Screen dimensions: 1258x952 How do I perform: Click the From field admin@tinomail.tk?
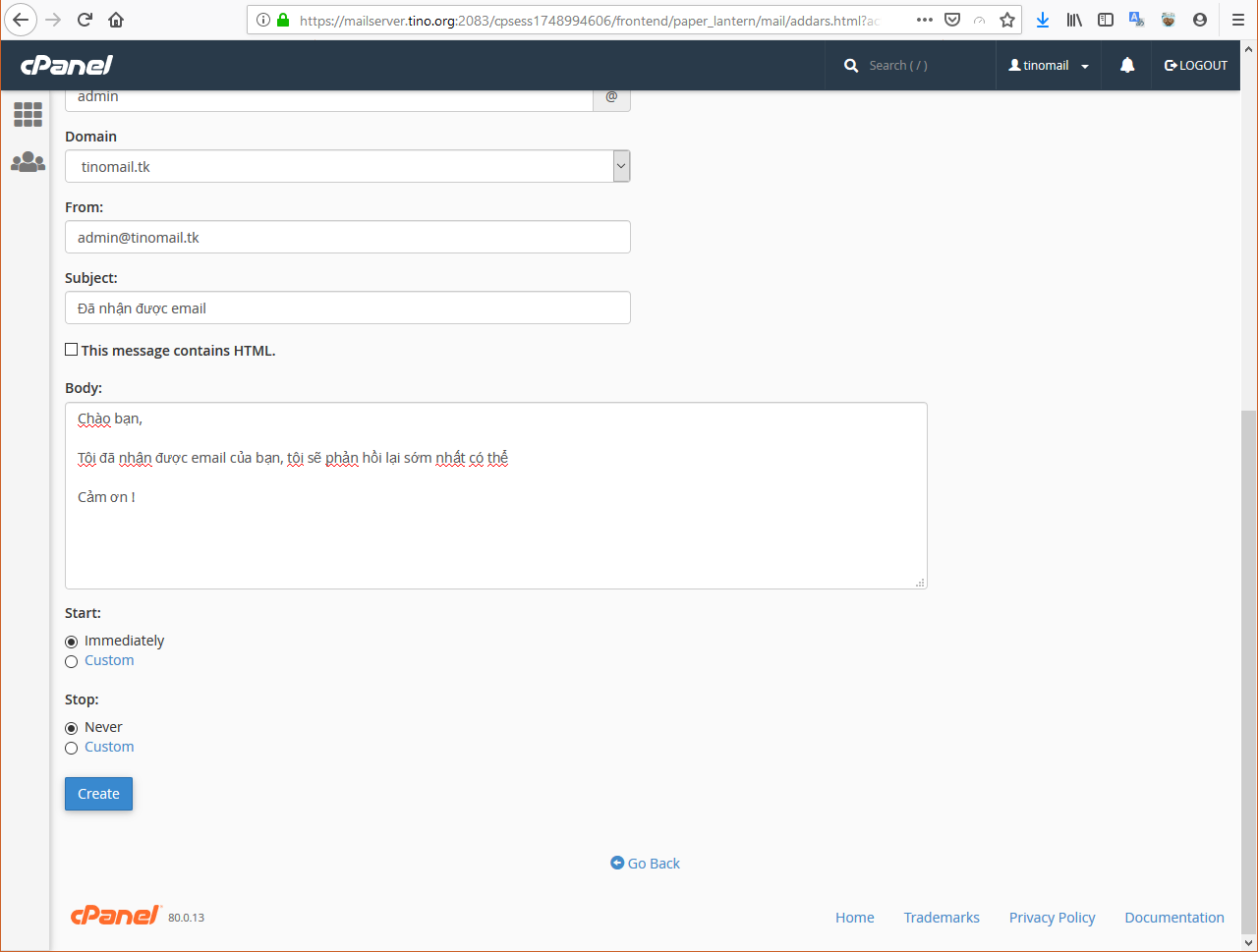pos(348,238)
